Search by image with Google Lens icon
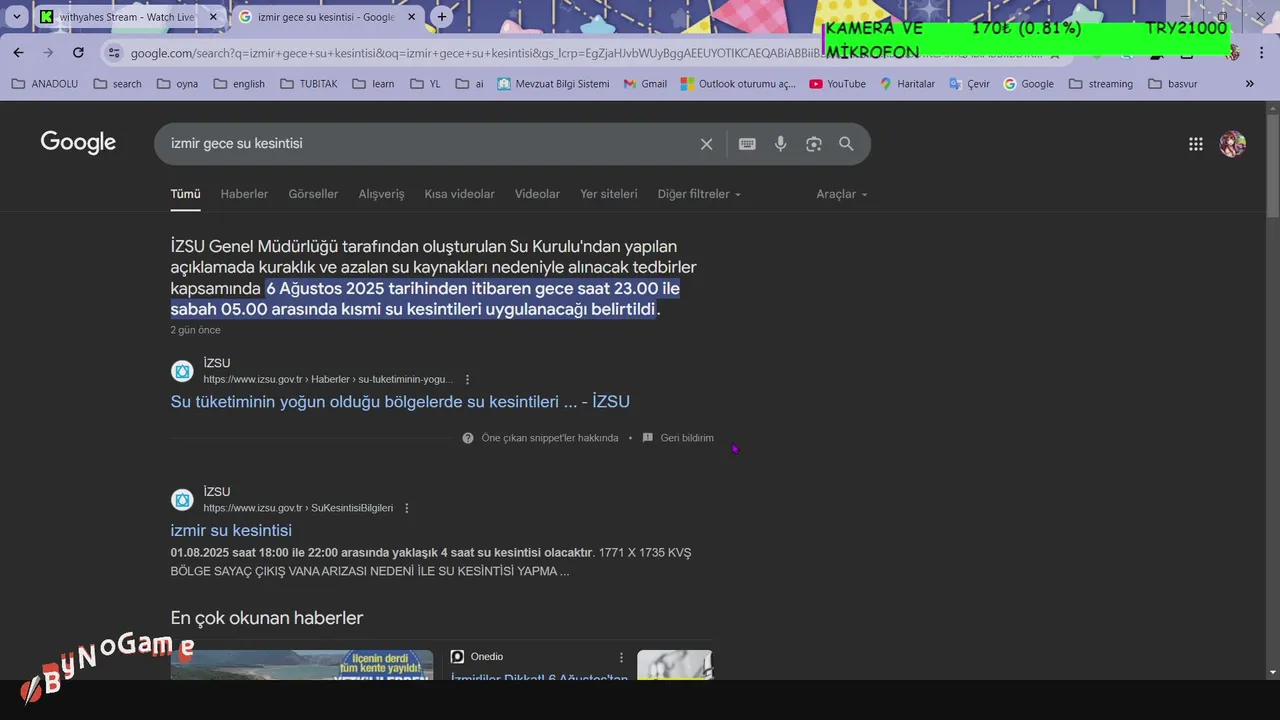The height and width of the screenshot is (720, 1280). [x=814, y=144]
